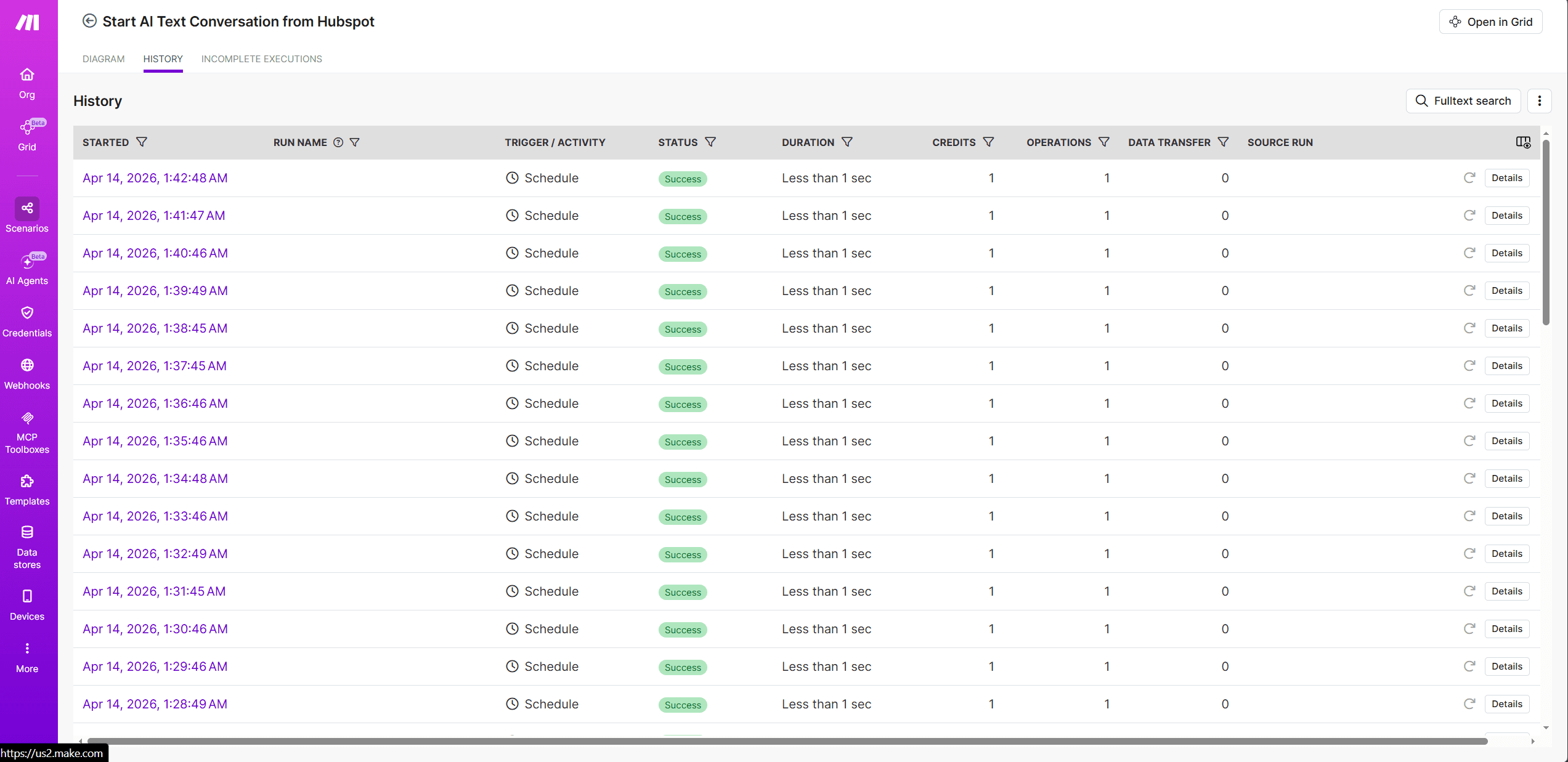The width and height of the screenshot is (1568, 762).
Task: Open the Apr 14, 1:38:45 AM run link
Action: coord(155,328)
